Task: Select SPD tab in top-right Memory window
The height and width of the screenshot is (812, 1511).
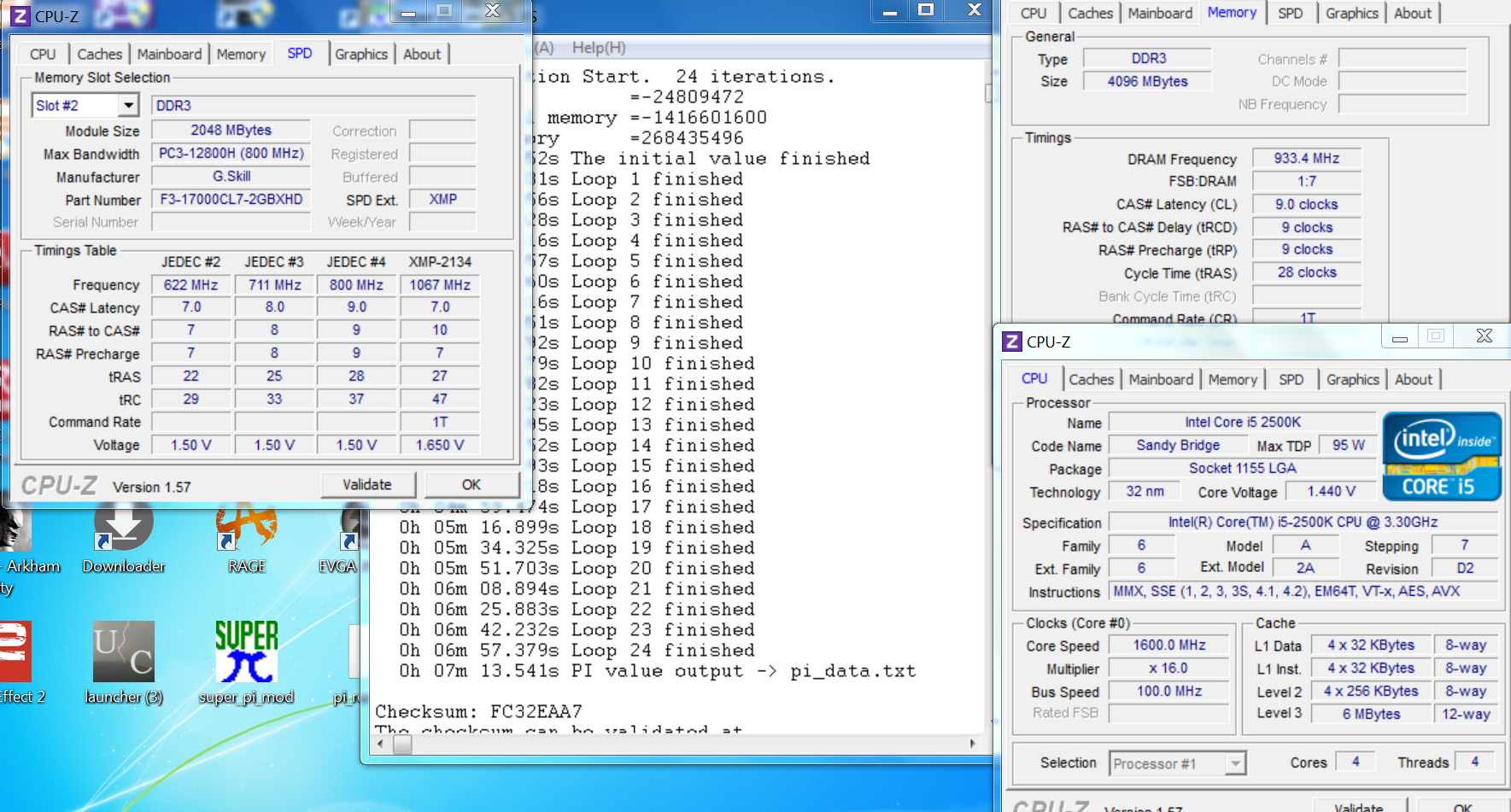Action: tap(1290, 13)
